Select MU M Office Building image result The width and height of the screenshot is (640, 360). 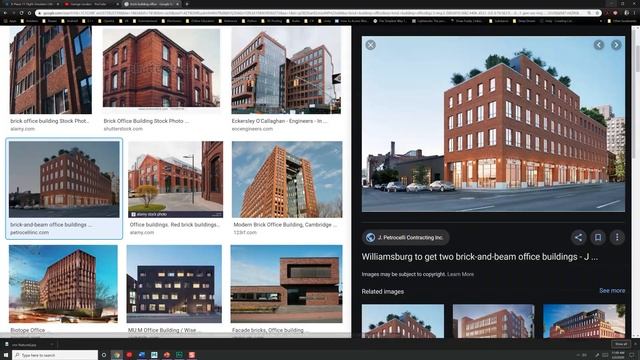tap(174, 284)
